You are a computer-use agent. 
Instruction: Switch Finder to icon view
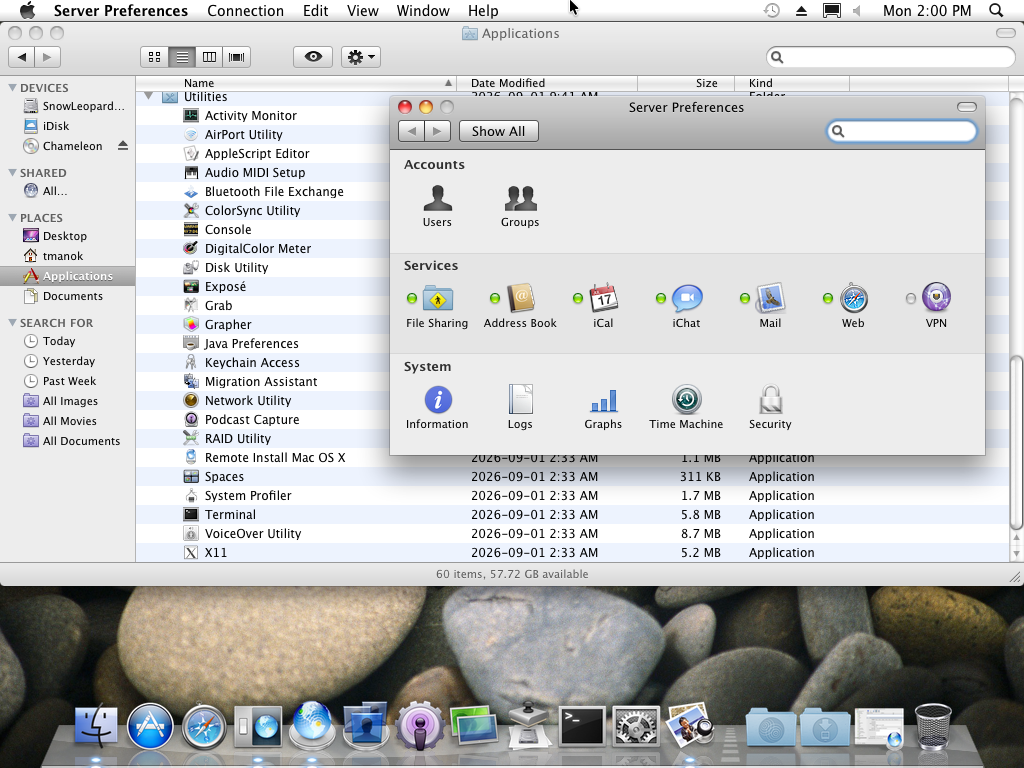pos(154,57)
